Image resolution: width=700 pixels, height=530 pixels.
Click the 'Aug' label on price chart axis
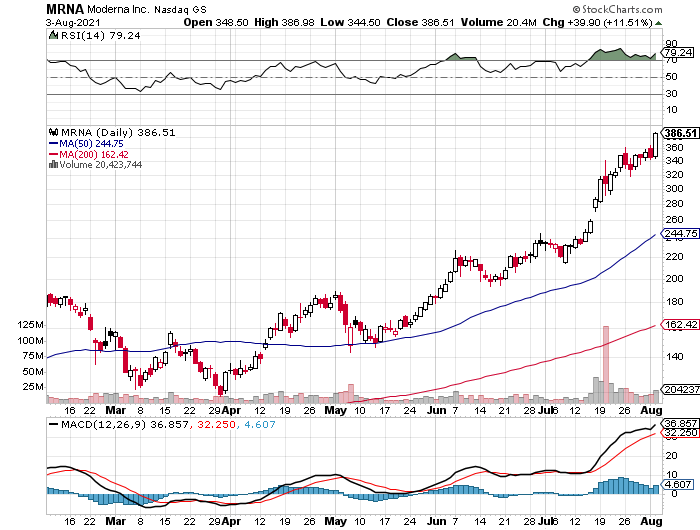click(651, 410)
